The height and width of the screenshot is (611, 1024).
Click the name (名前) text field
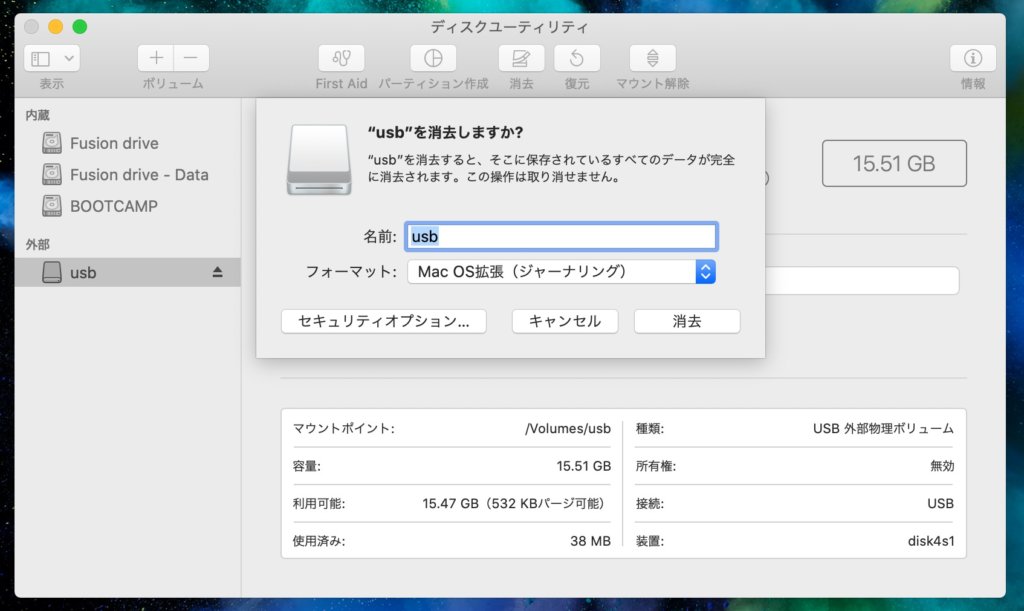(561, 236)
